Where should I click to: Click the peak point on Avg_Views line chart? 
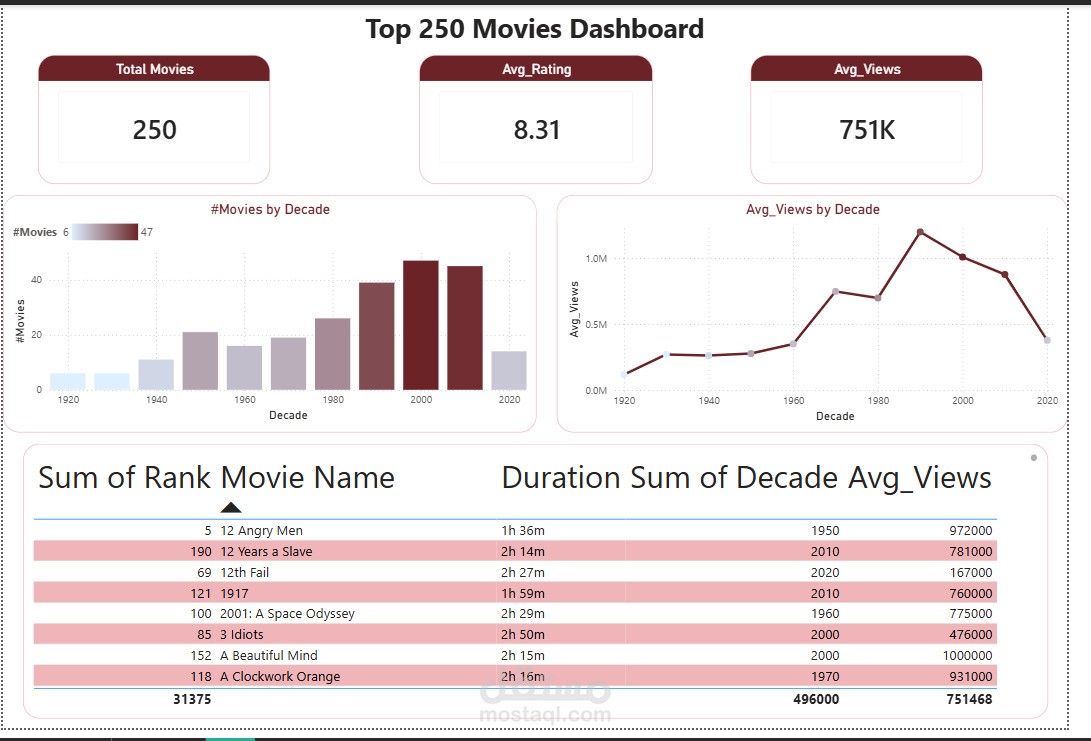[920, 232]
